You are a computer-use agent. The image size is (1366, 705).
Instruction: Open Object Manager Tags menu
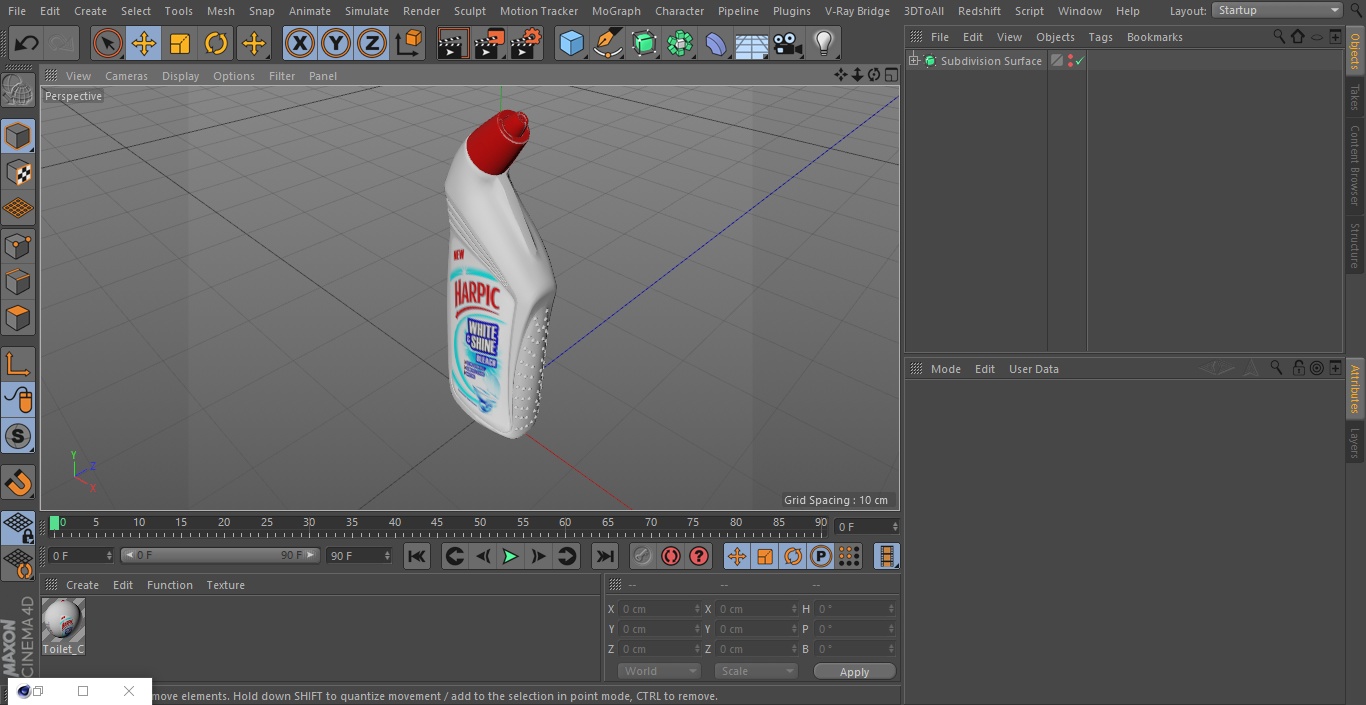tap(1100, 37)
